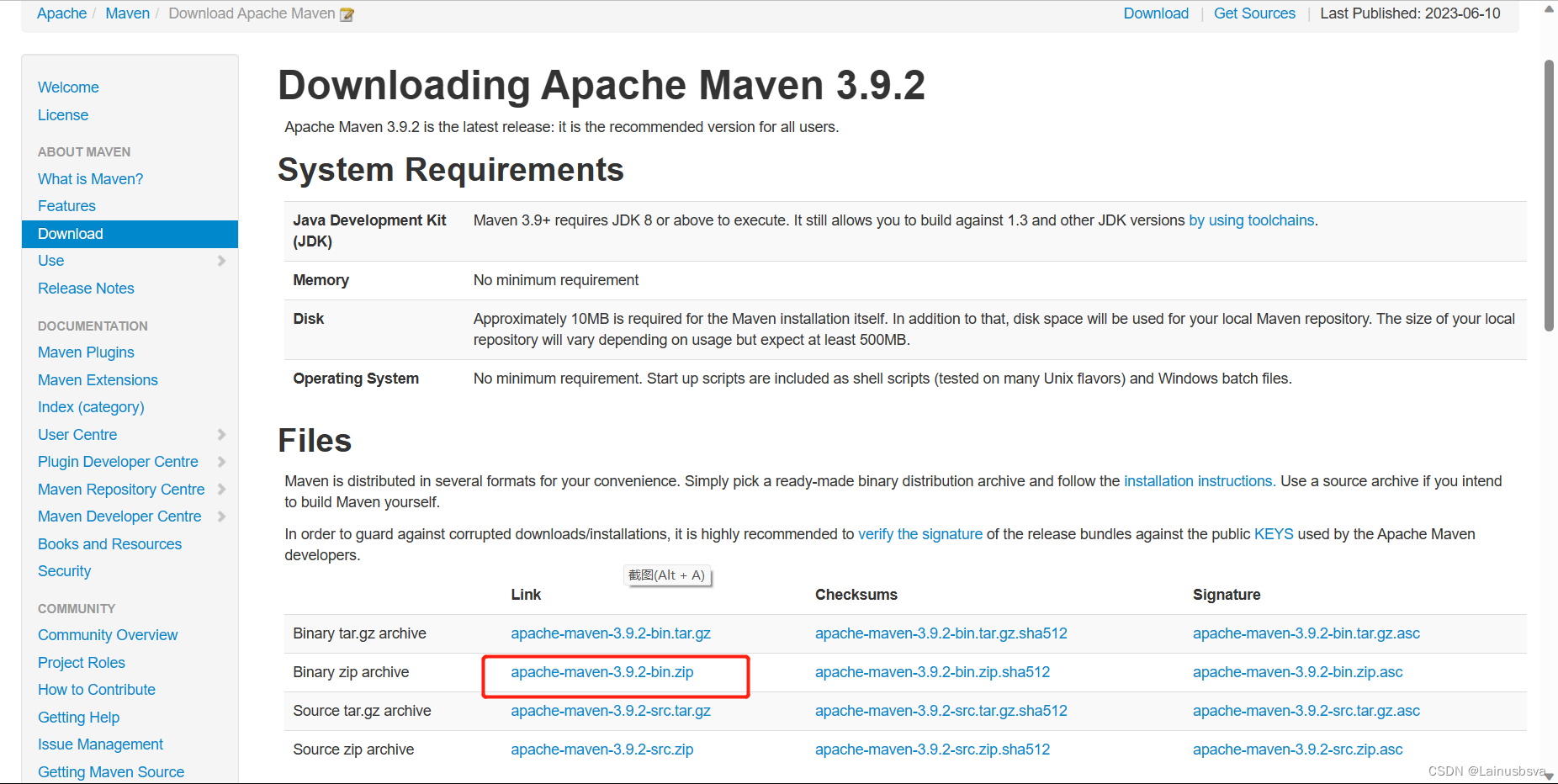Image resolution: width=1558 pixels, height=784 pixels.
Task: Click the edit page icon beside Download Apache Maven
Action: [347, 14]
